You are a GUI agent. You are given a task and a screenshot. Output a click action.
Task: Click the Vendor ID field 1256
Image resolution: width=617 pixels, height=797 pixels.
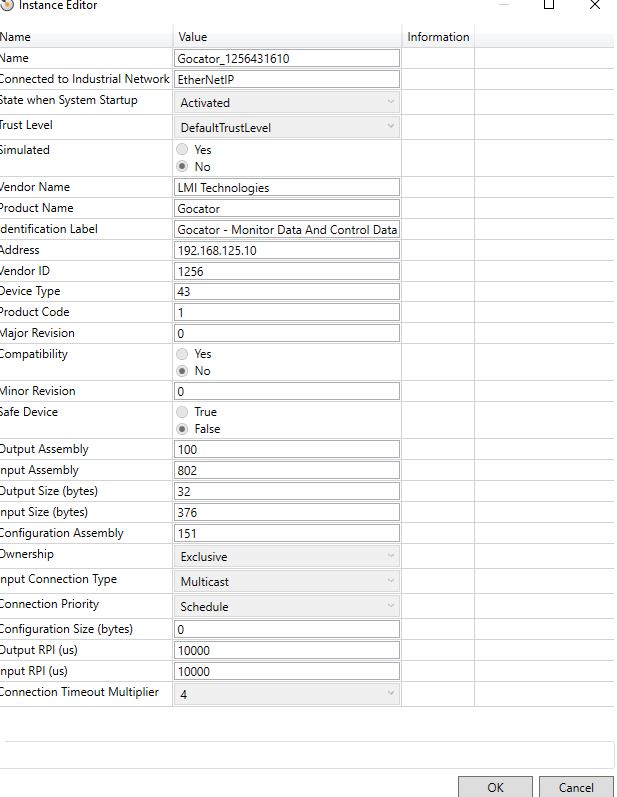tap(287, 271)
